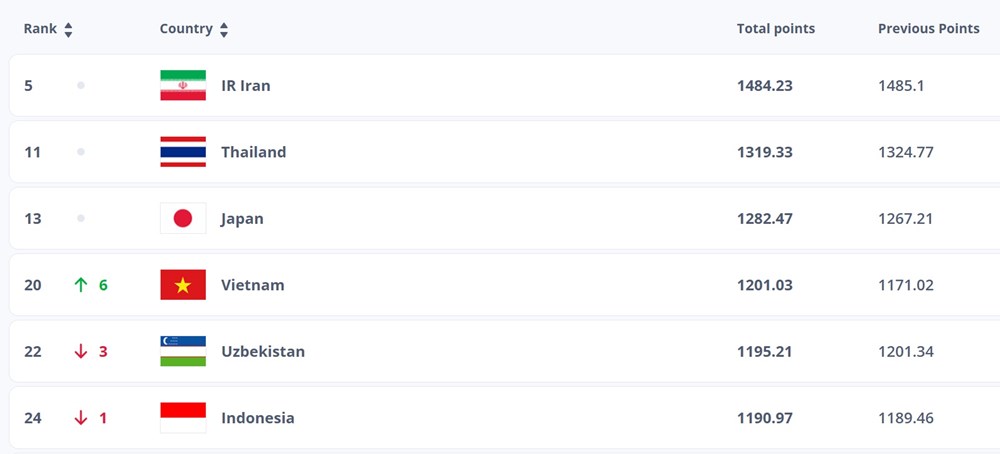Click the Vietnam flag icon
This screenshot has height=454, width=1000.
(183, 285)
